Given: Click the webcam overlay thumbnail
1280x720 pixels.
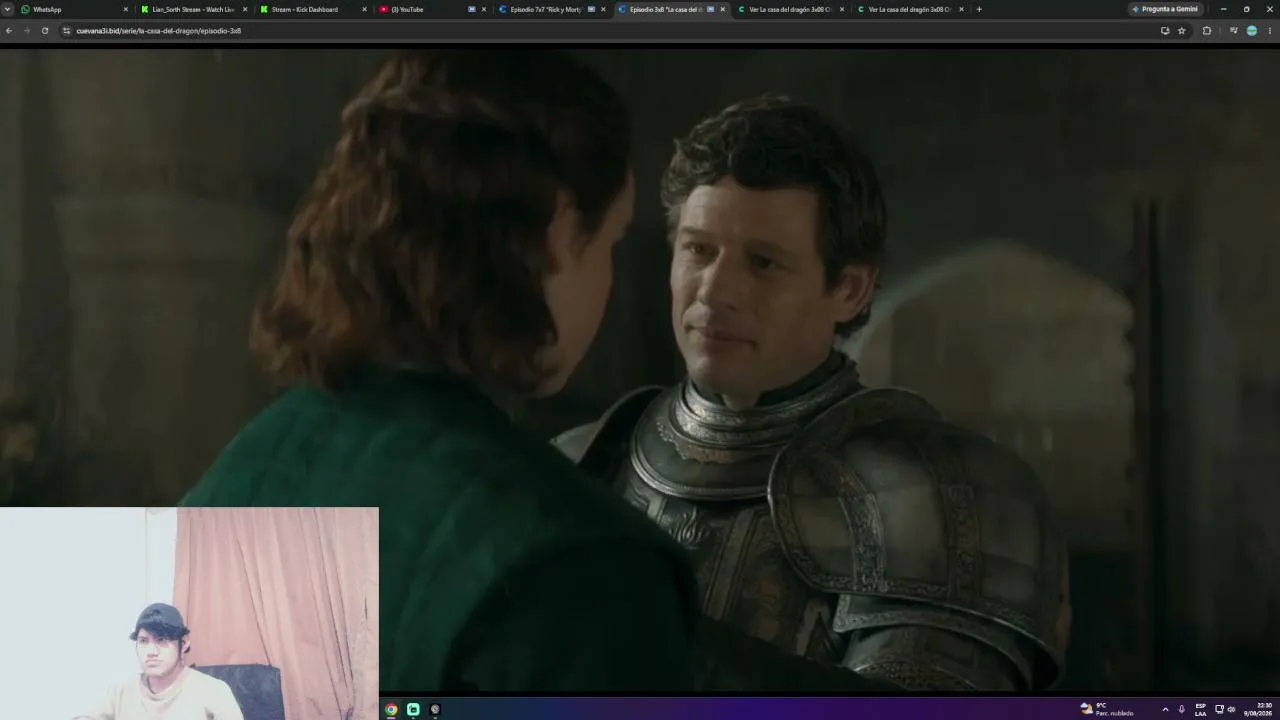Looking at the screenshot, I should (189, 613).
